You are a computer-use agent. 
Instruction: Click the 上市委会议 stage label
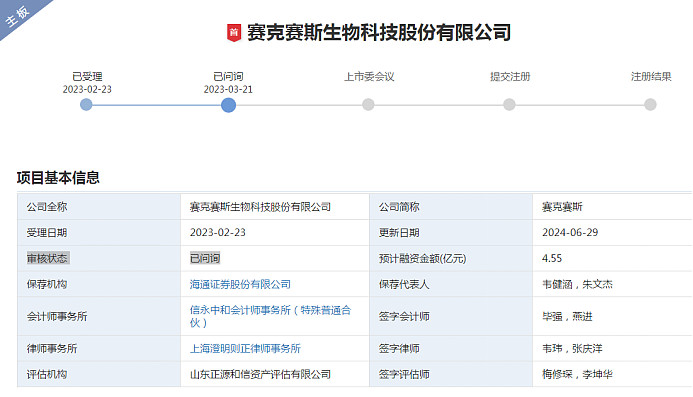(369, 76)
